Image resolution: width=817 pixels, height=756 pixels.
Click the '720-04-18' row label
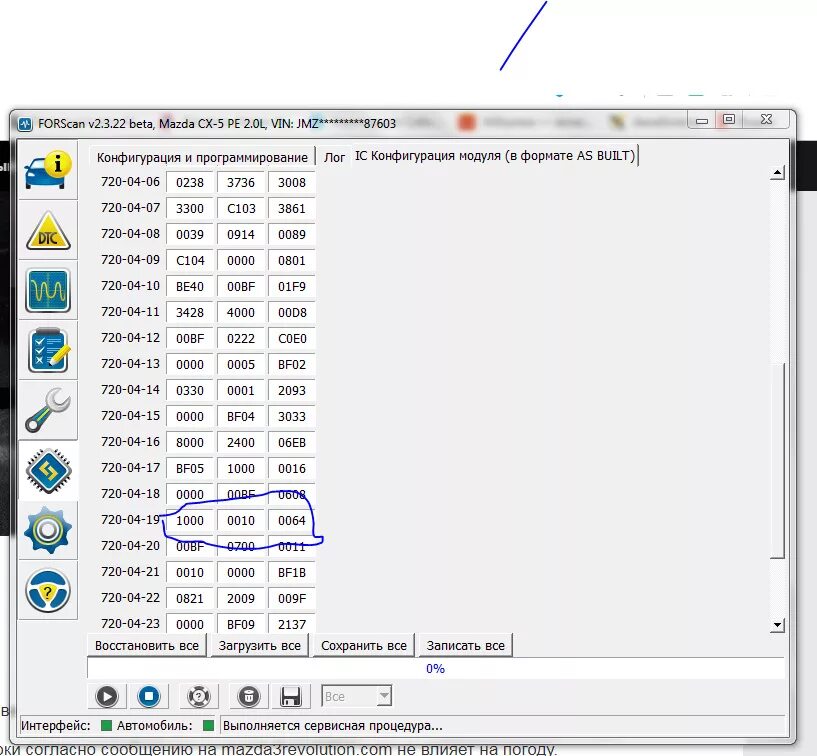pos(130,493)
